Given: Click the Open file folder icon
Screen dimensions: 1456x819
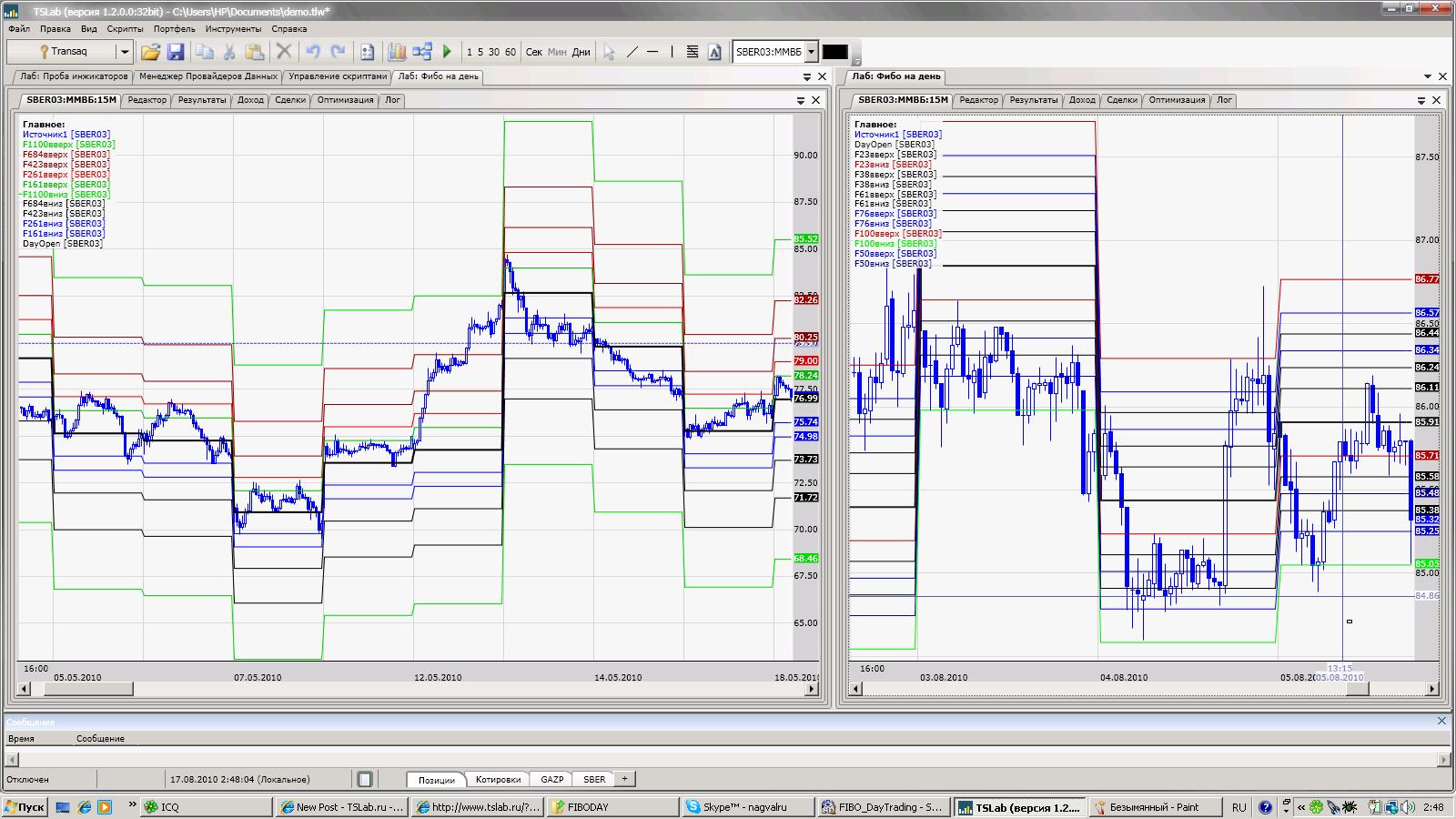Looking at the screenshot, I should pos(150,52).
